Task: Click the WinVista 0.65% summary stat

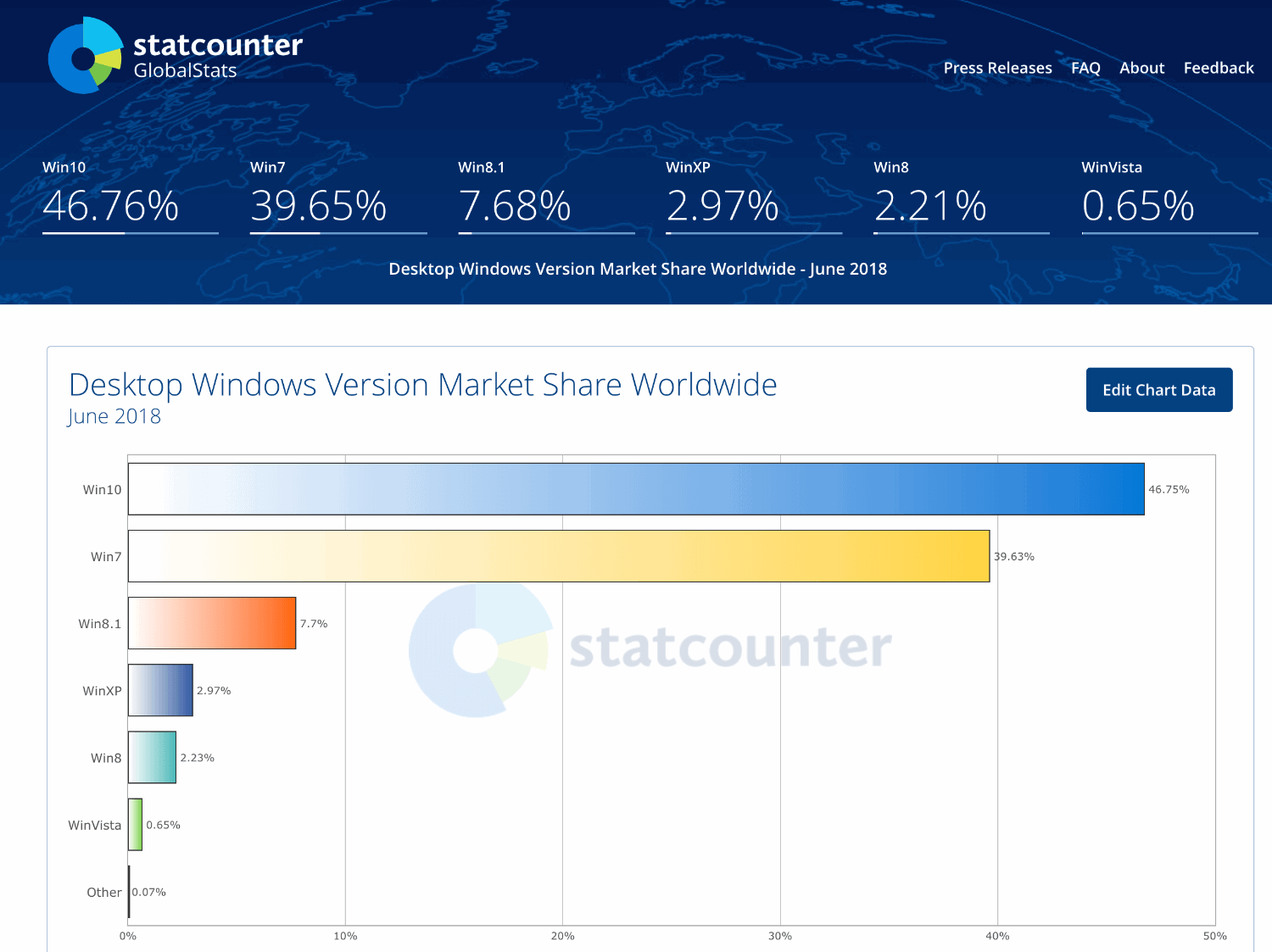Action: click(x=1139, y=203)
